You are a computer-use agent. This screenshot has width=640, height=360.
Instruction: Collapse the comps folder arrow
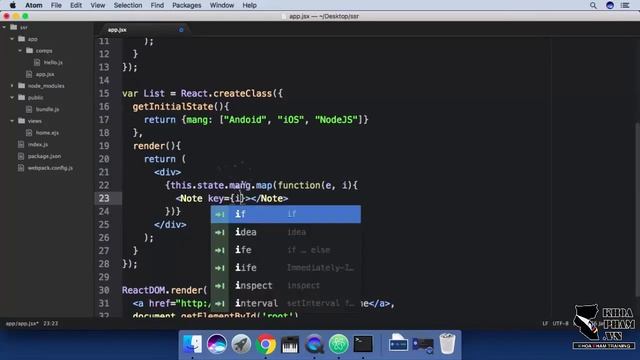click(x=20, y=51)
